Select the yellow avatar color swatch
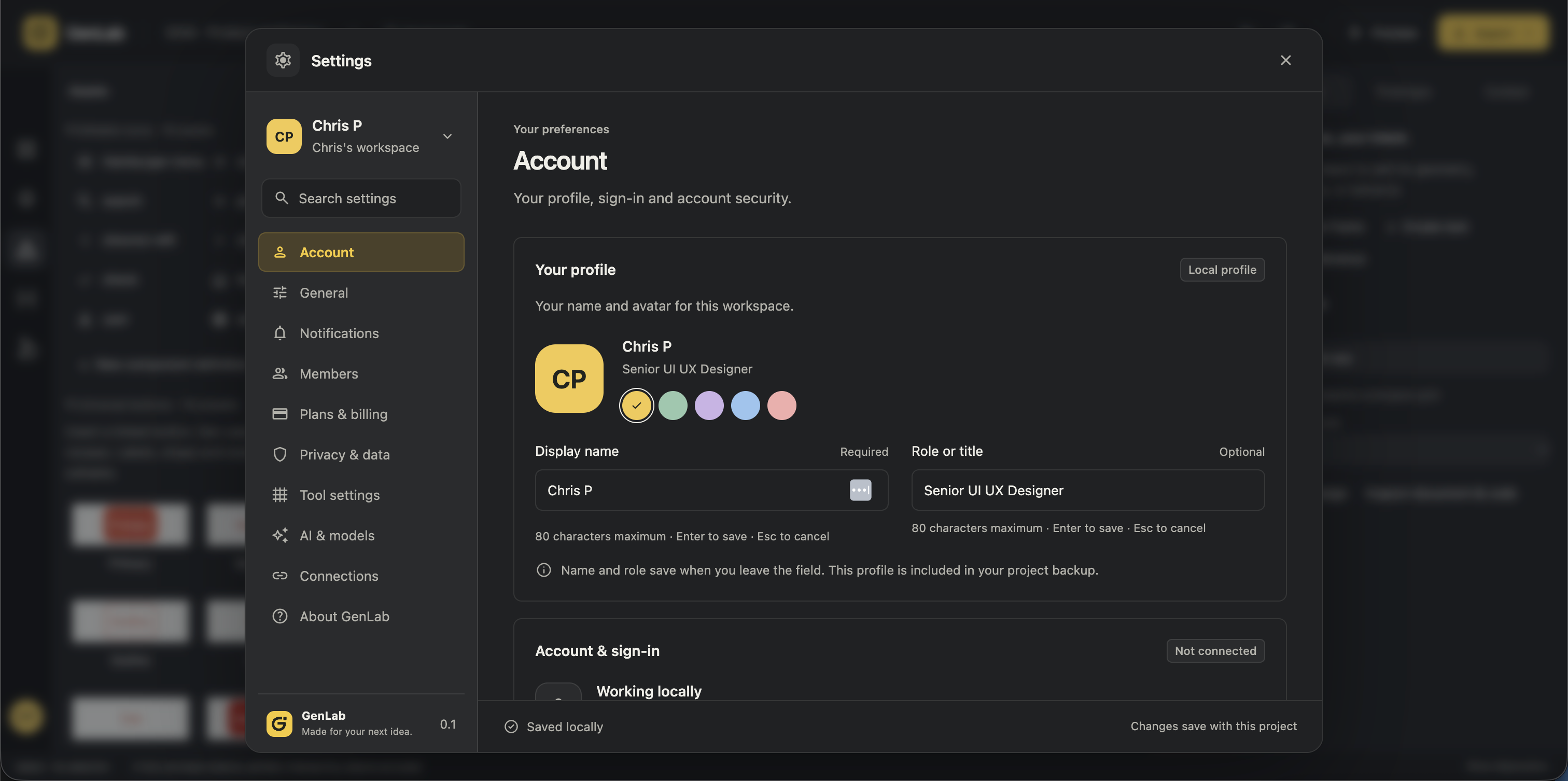The image size is (1568, 781). click(637, 406)
